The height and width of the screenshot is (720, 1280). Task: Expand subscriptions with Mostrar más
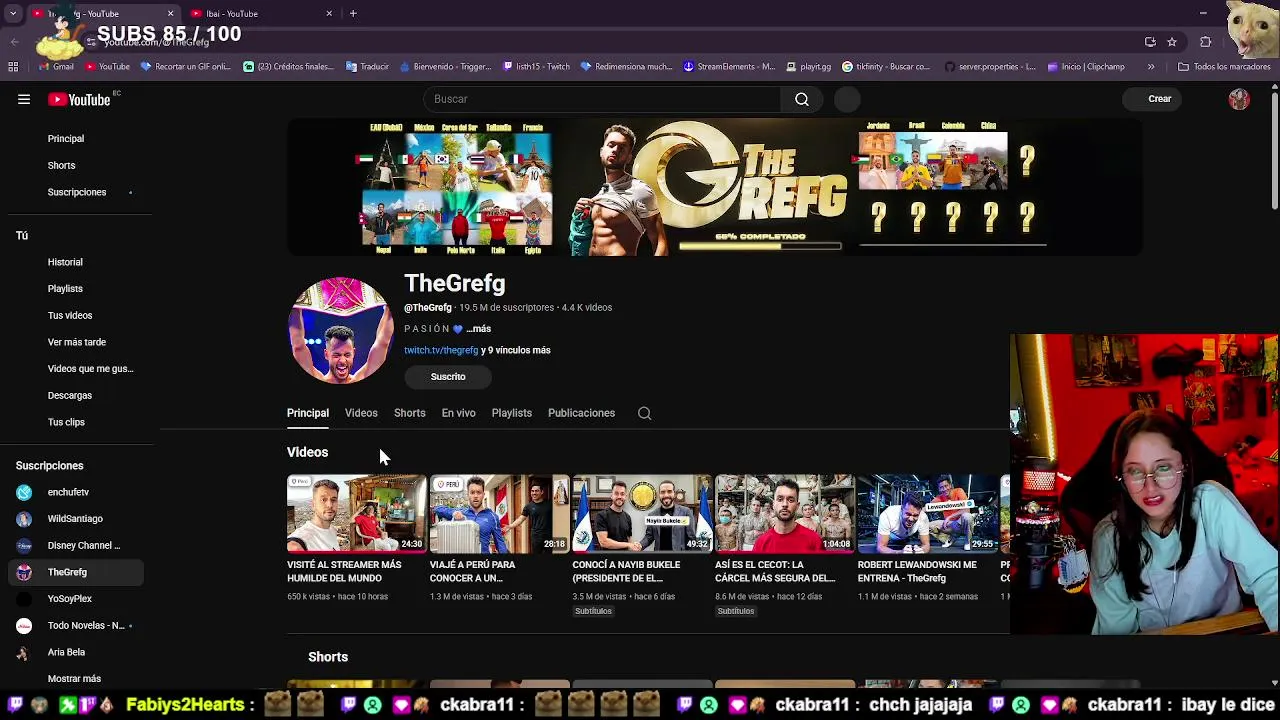tap(72, 679)
